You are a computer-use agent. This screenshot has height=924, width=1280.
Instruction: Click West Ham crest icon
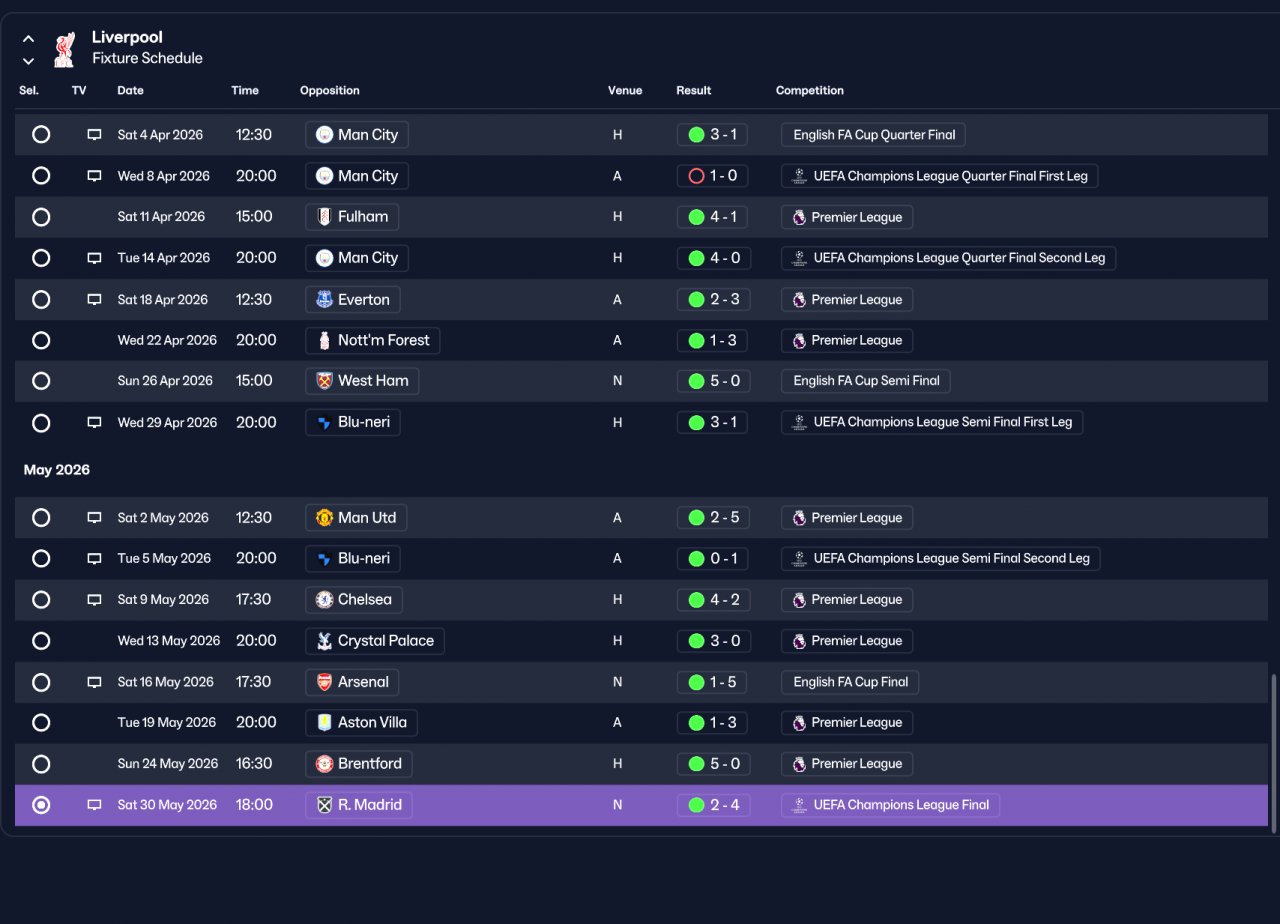pos(324,381)
